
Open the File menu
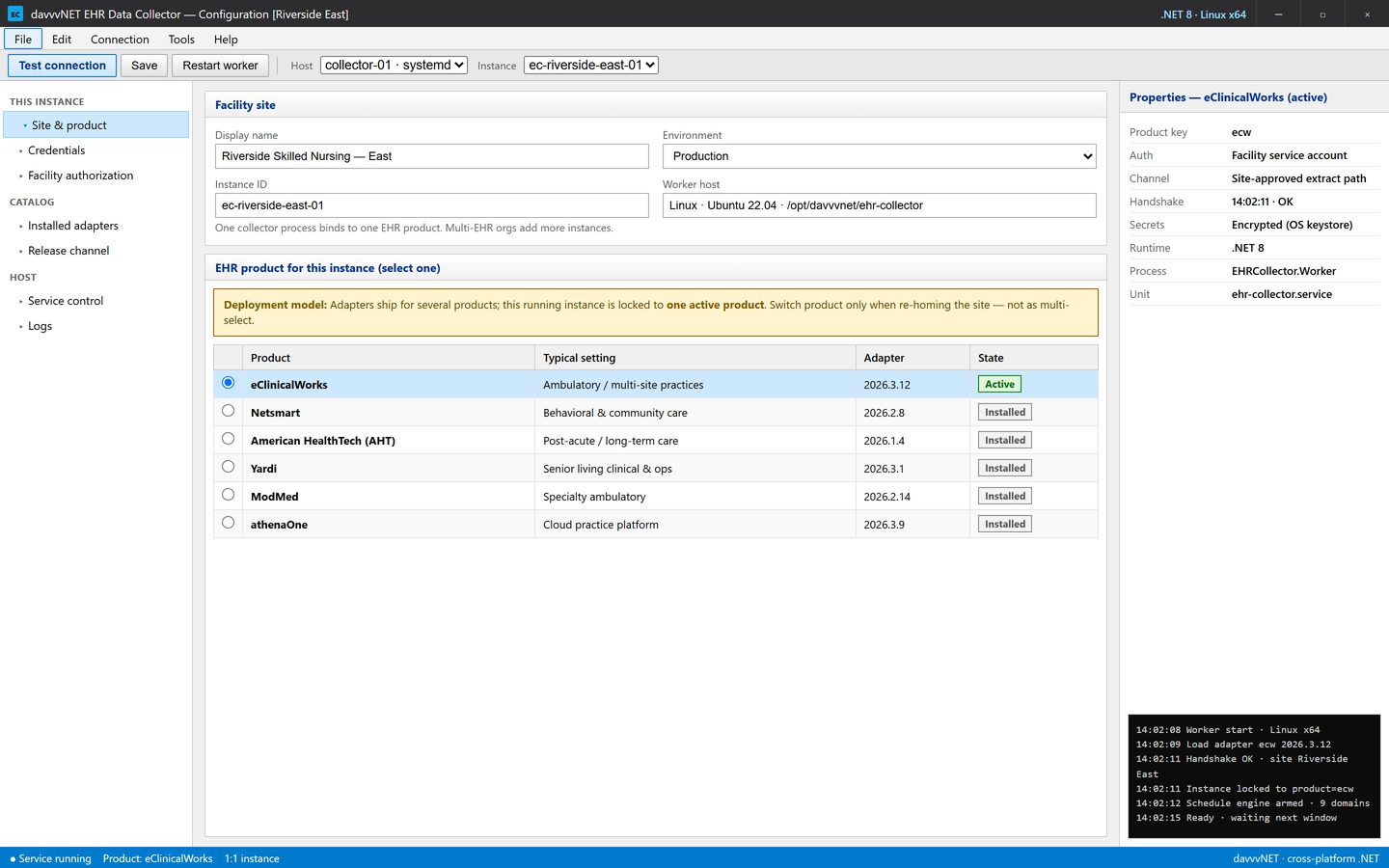pos(23,40)
